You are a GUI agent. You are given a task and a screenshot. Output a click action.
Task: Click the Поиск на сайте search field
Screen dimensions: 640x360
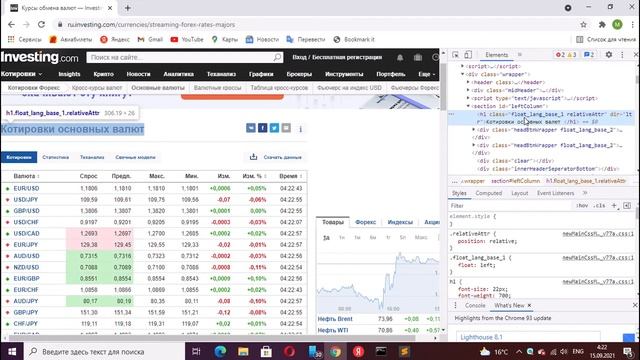pyautogui.click(x=180, y=58)
